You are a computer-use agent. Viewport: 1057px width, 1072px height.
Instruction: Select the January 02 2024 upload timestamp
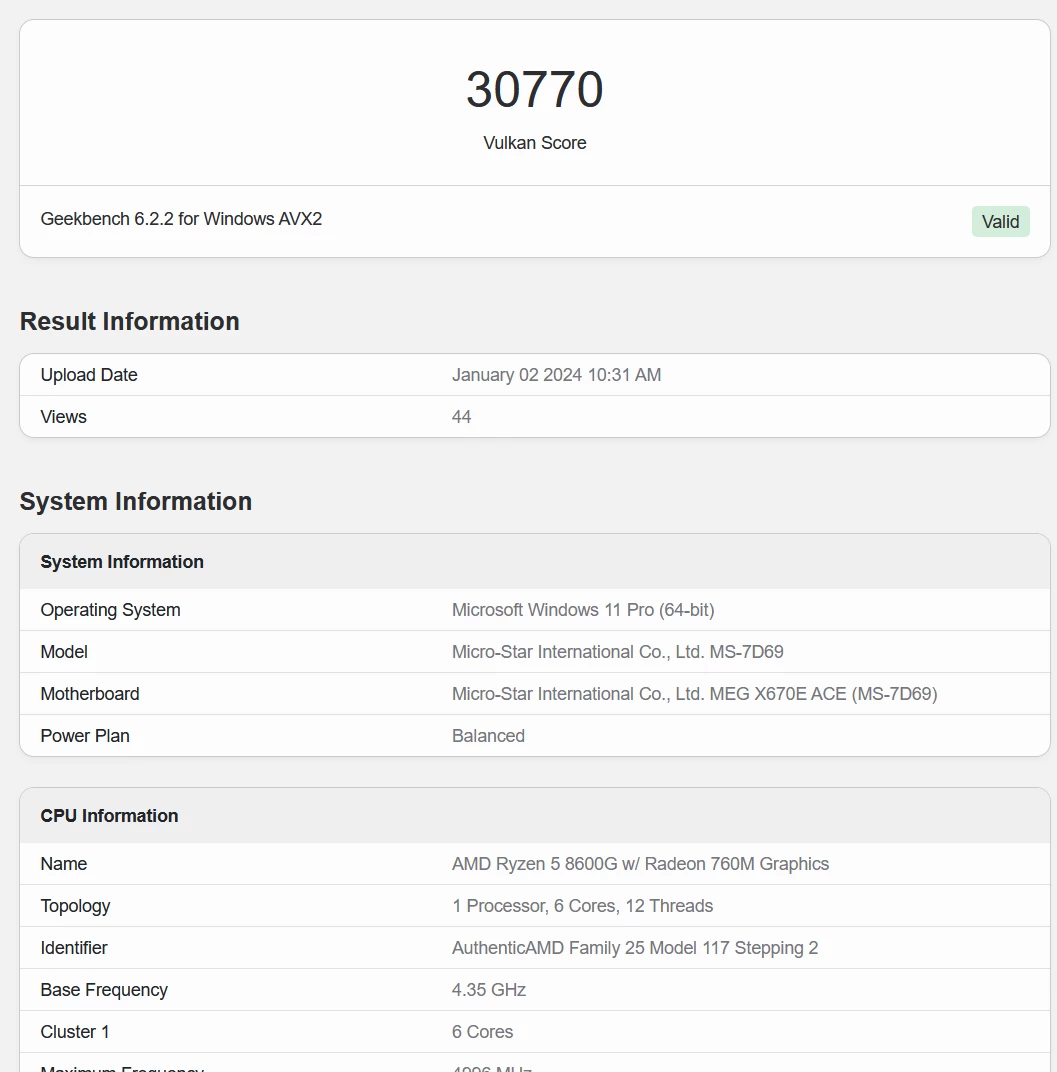(556, 374)
